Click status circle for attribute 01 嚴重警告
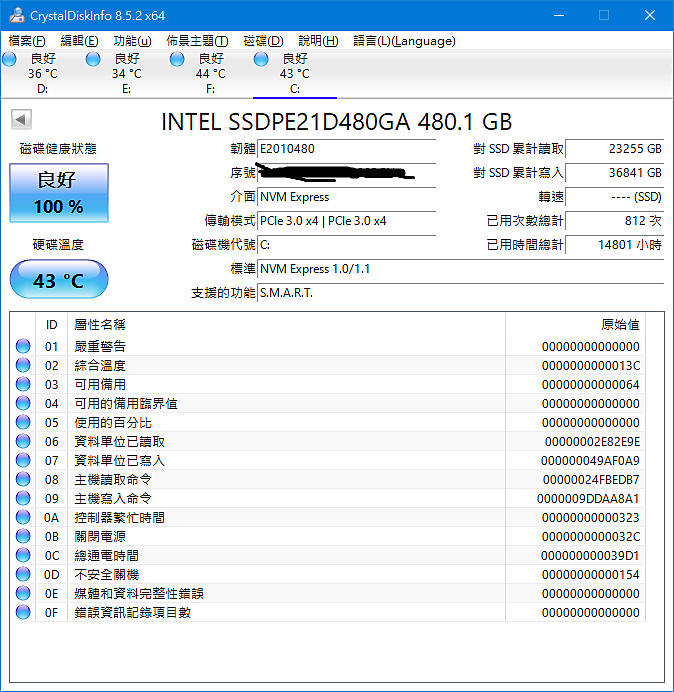Screen dimensions: 674x692 tap(23, 346)
